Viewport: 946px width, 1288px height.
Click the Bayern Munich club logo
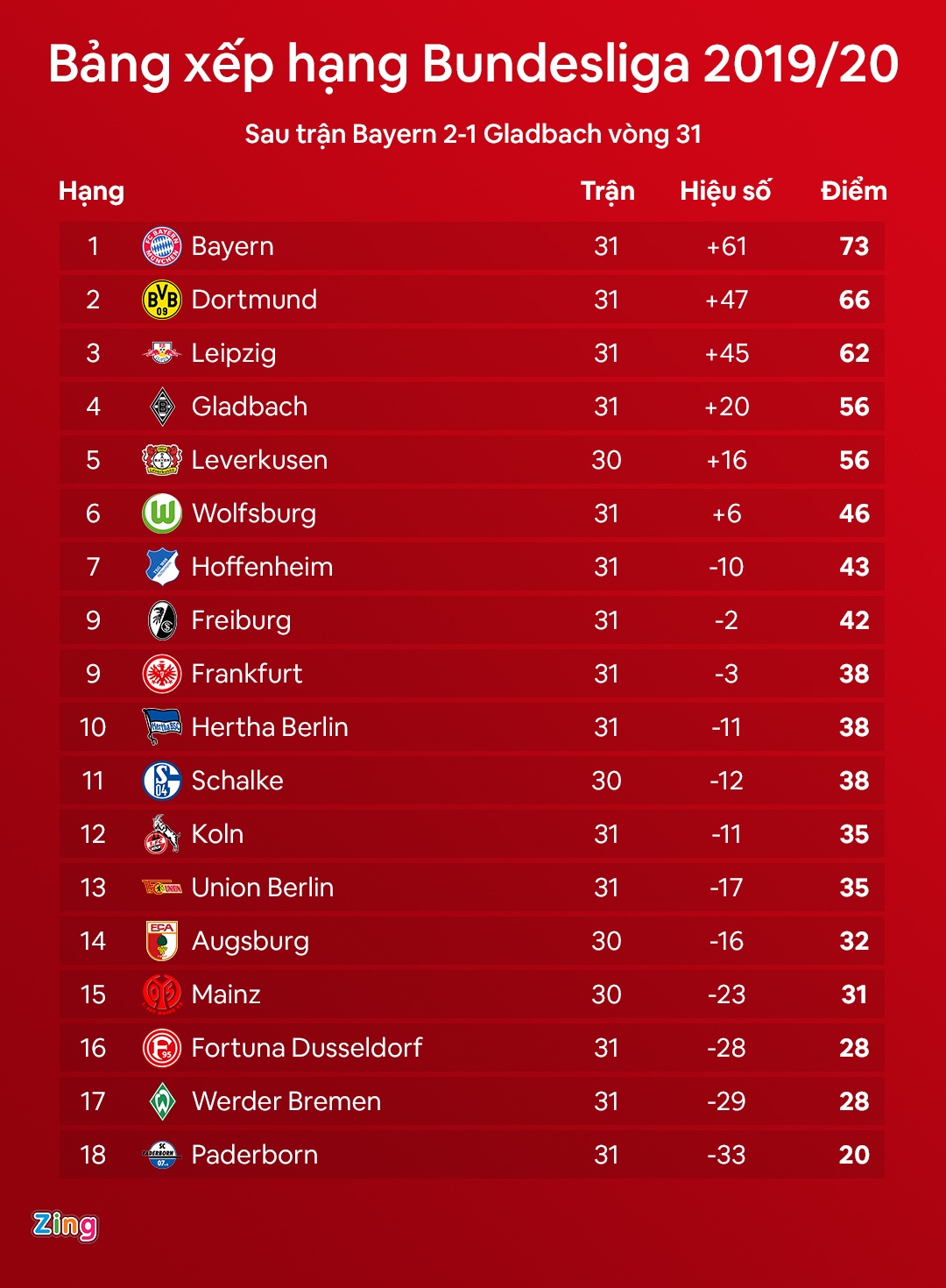(162, 246)
